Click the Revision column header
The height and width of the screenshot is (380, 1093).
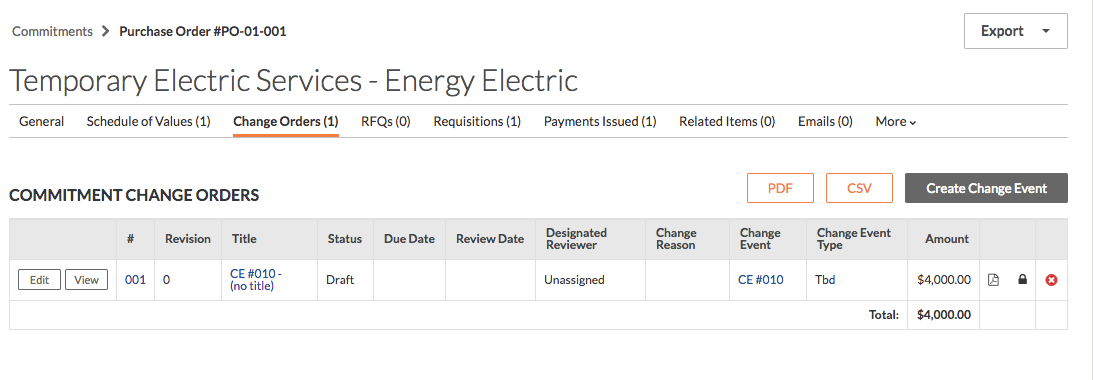click(x=188, y=239)
